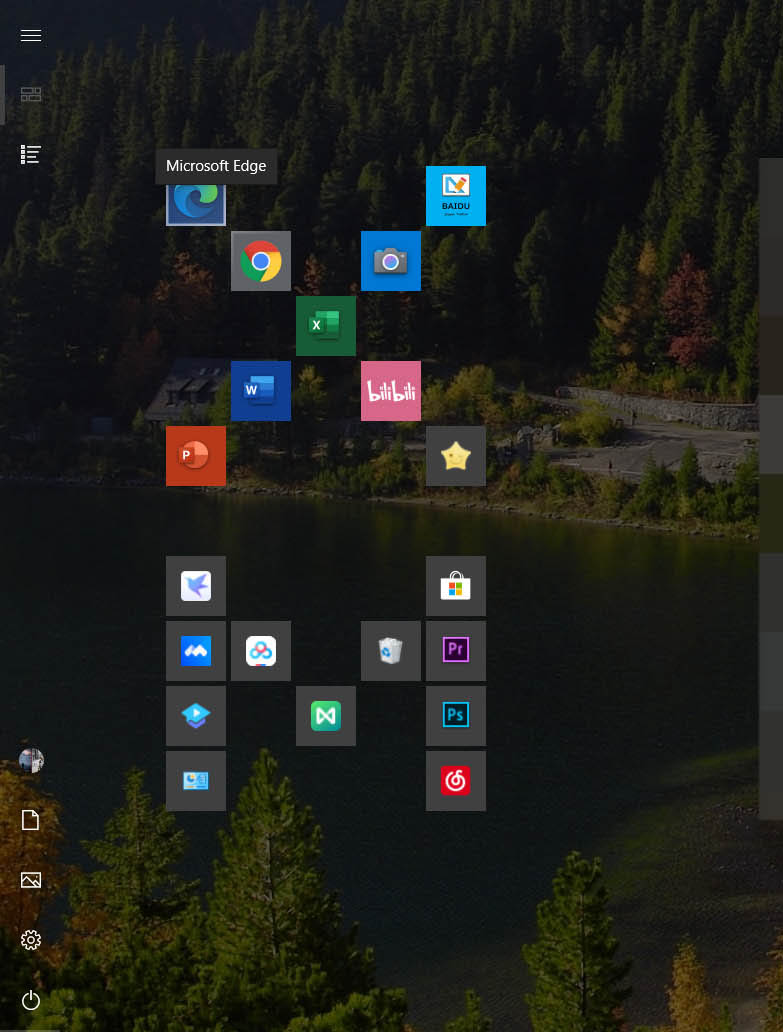This screenshot has height=1032, width=783.
Task: Launch the green MindMaster tile
Action: (x=326, y=715)
